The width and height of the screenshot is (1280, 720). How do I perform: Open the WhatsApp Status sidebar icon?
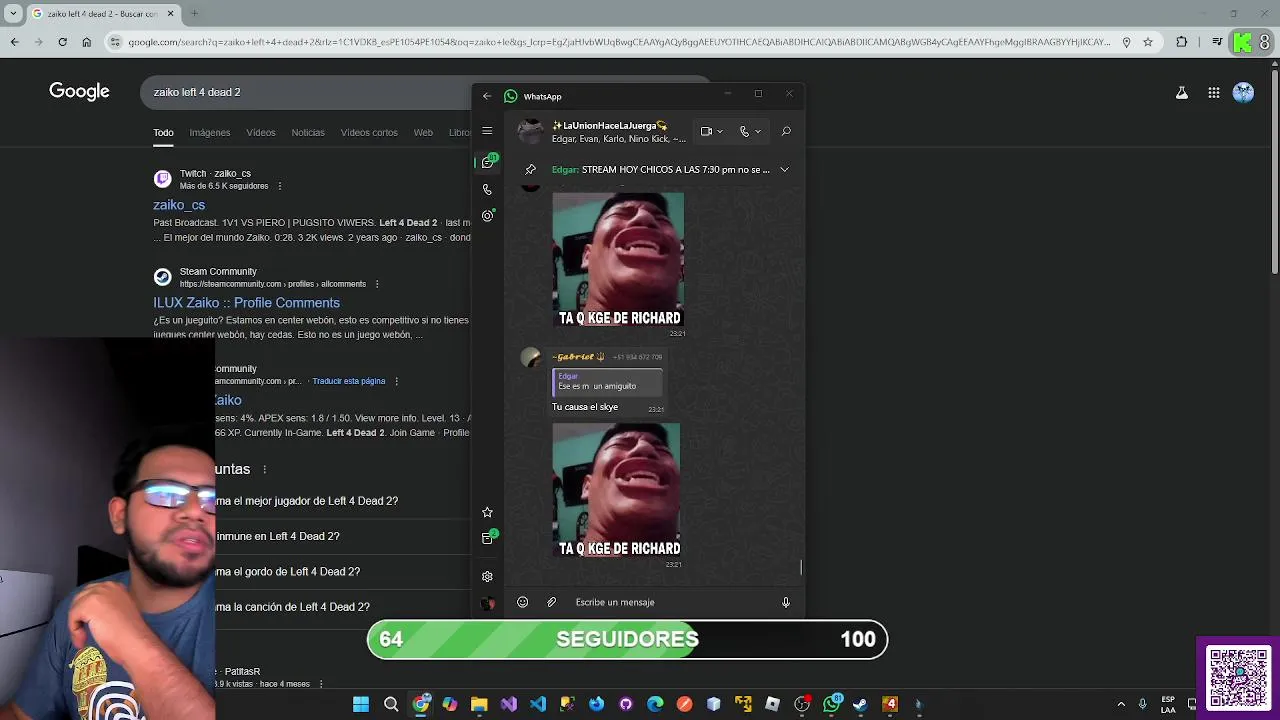pos(487,216)
